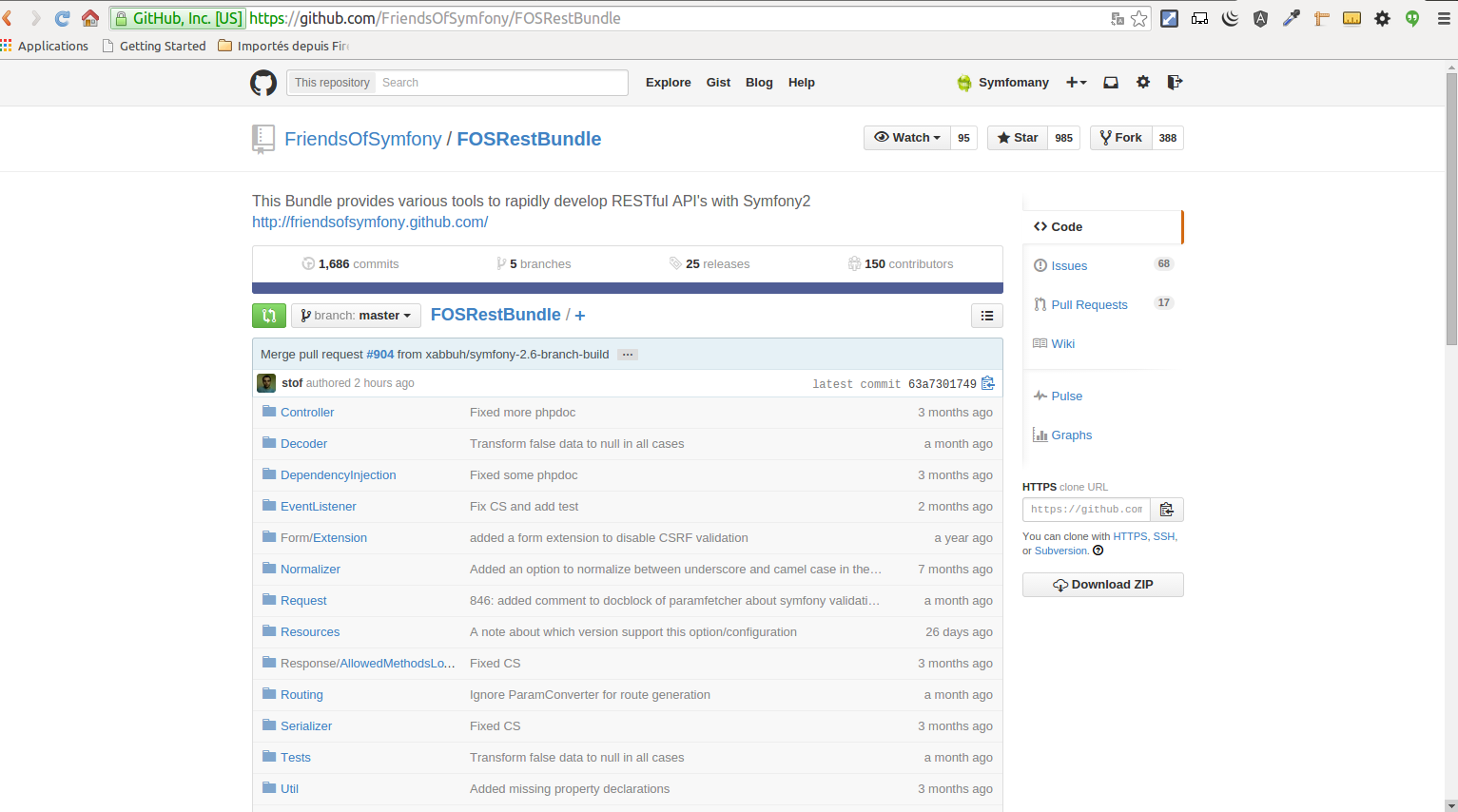
Task: View the 25 releases
Action: (x=710, y=264)
